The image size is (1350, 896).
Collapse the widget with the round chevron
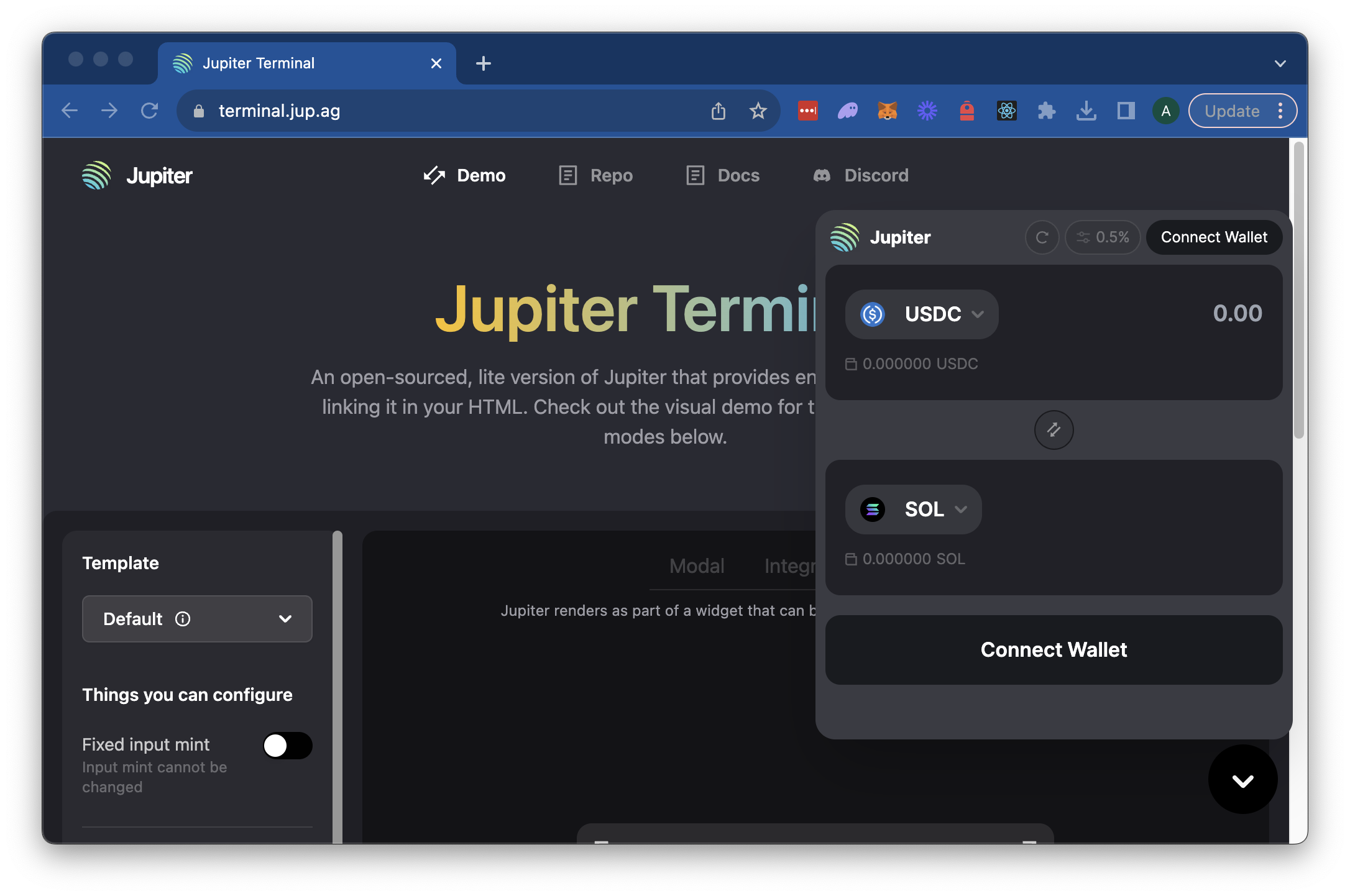tap(1242, 779)
